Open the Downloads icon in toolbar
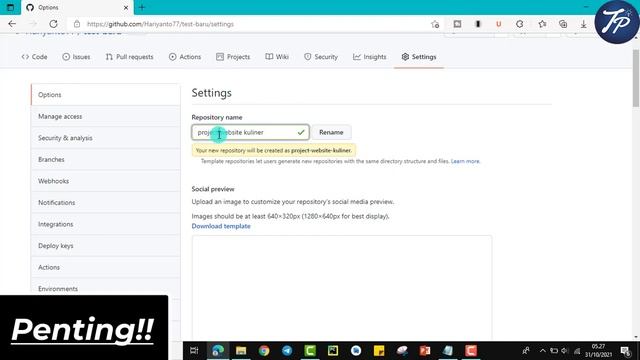The image size is (640, 360). (584, 24)
